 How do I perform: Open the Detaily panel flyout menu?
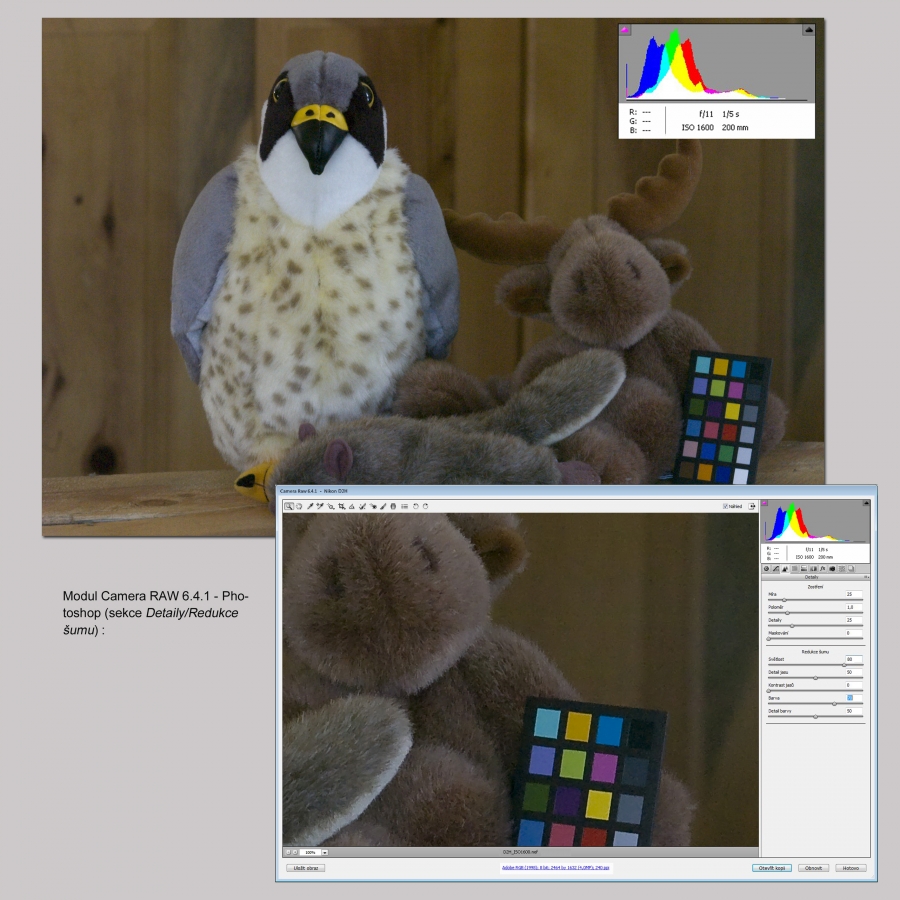tap(866, 577)
